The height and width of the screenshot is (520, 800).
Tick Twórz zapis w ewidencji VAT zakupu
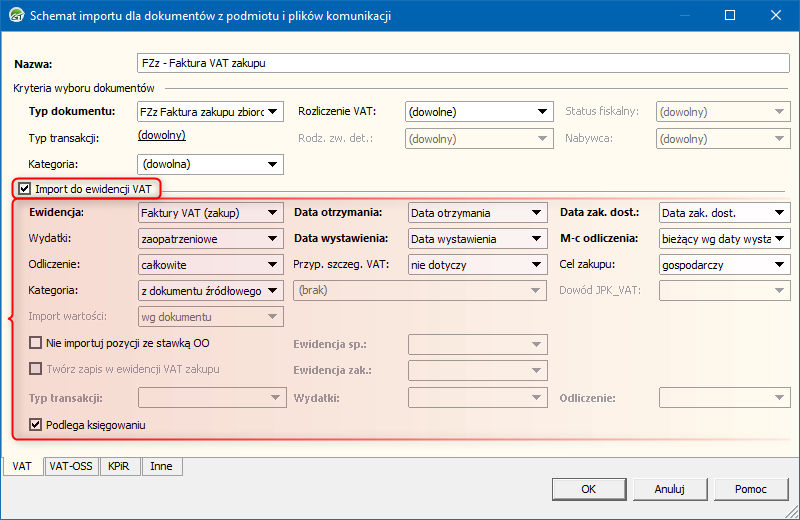tap(35, 369)
